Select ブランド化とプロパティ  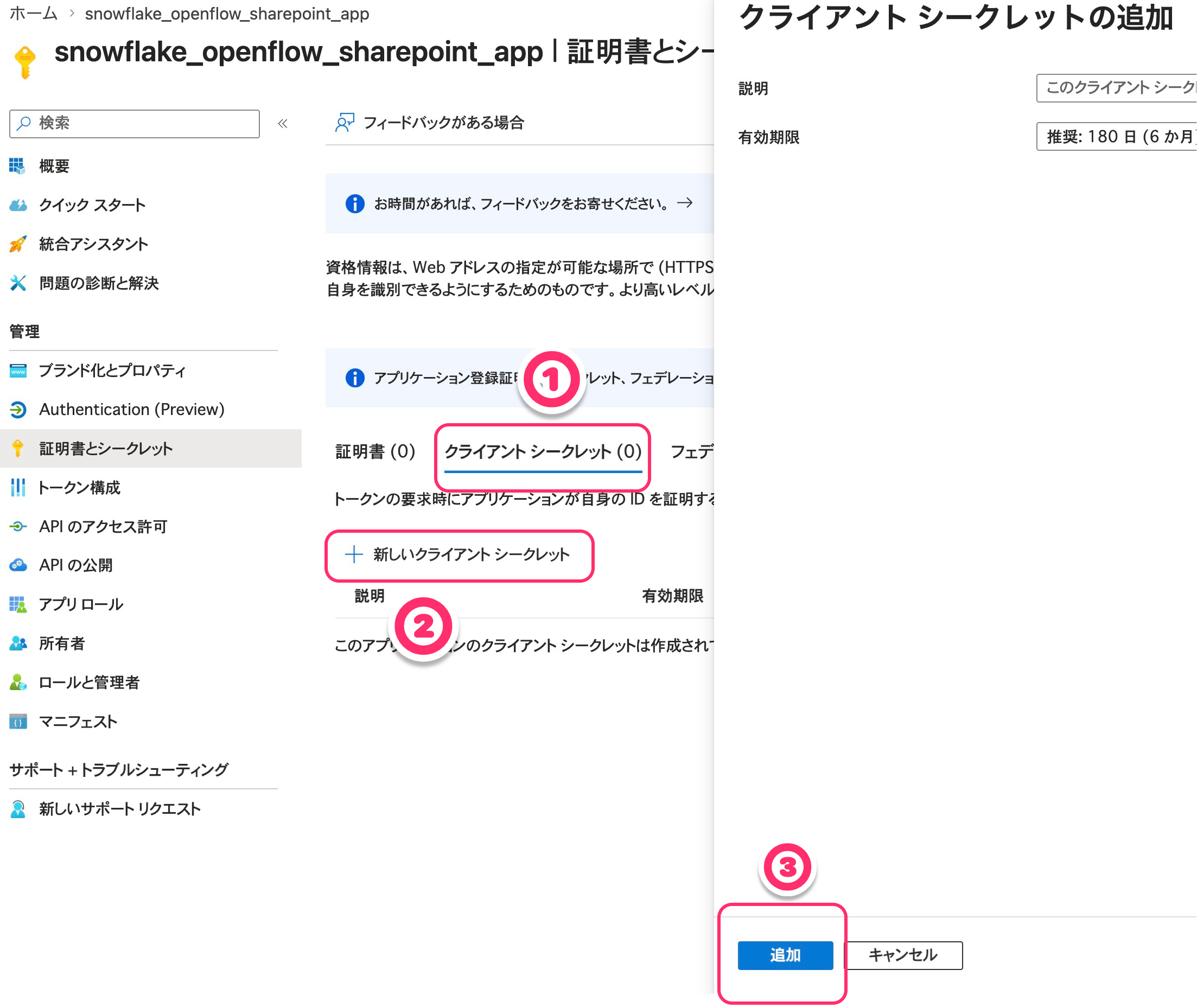112,371
